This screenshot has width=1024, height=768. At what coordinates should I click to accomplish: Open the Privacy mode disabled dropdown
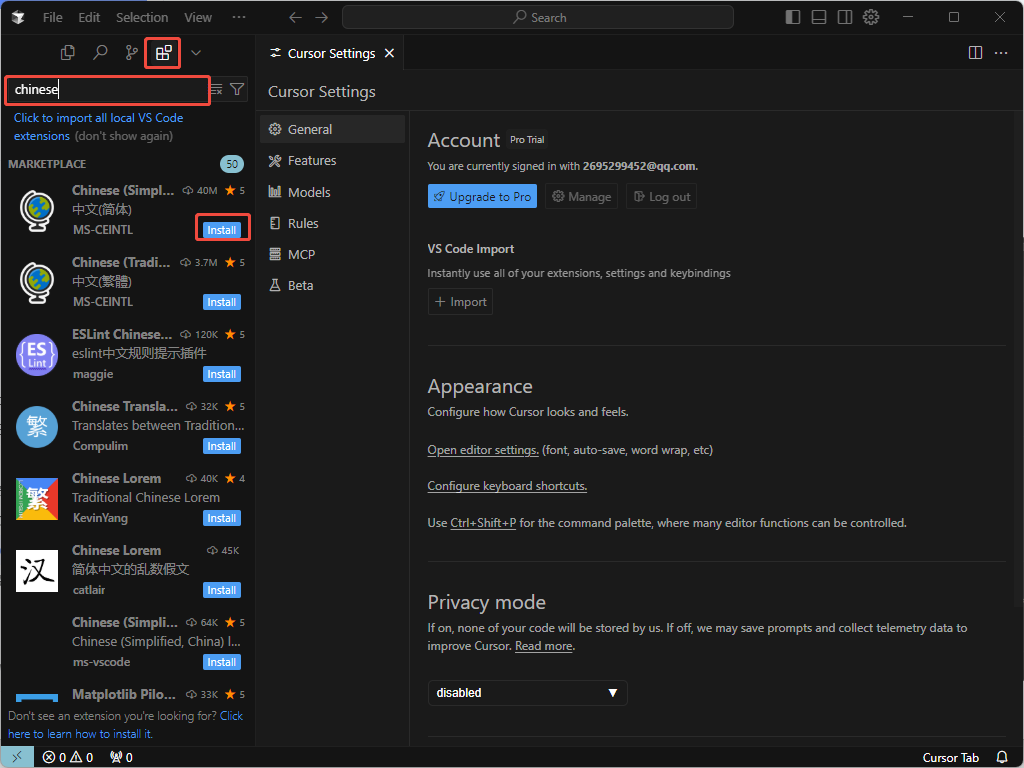click(x=528, y=693)
